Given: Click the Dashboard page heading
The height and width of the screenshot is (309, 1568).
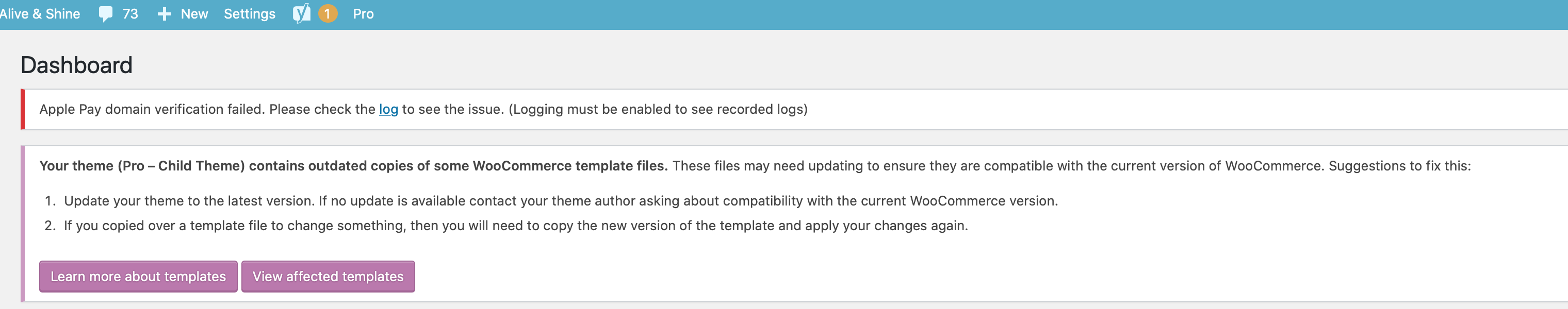Looking at the screenshot, I should pos(77,65).
